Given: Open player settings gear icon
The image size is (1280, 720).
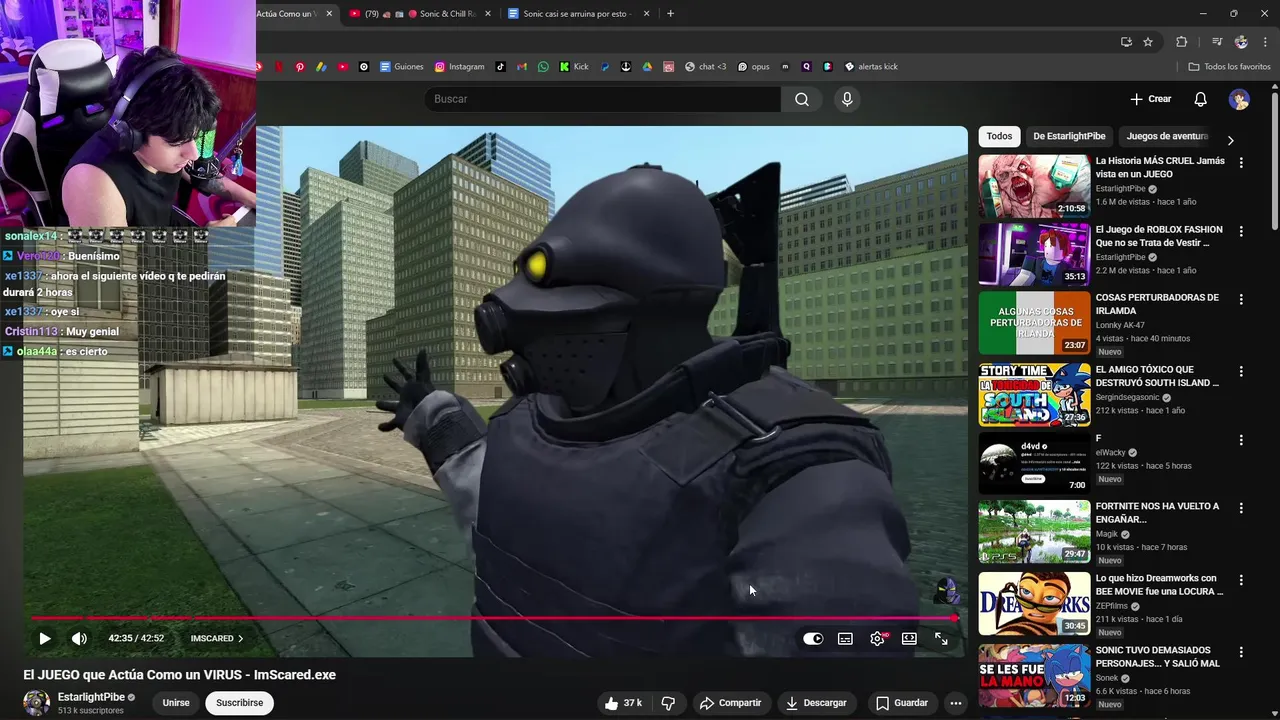Looking at the screenshot, I should pos(877,639).
